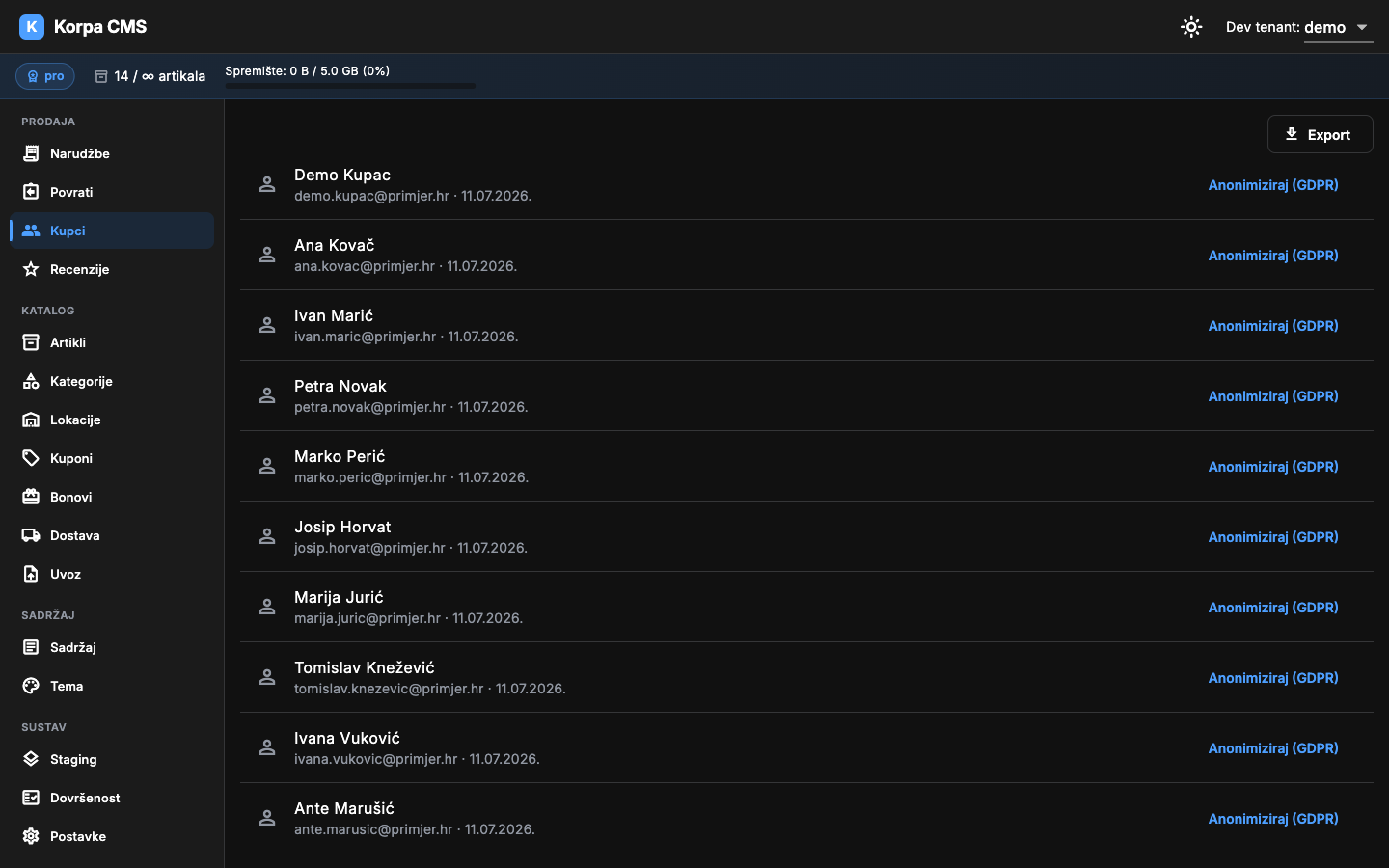Image resolution: width=1389 pixels, height=868 pixels.
Task: Select customer name Marija Jurić
Action: tap(339, 597)
